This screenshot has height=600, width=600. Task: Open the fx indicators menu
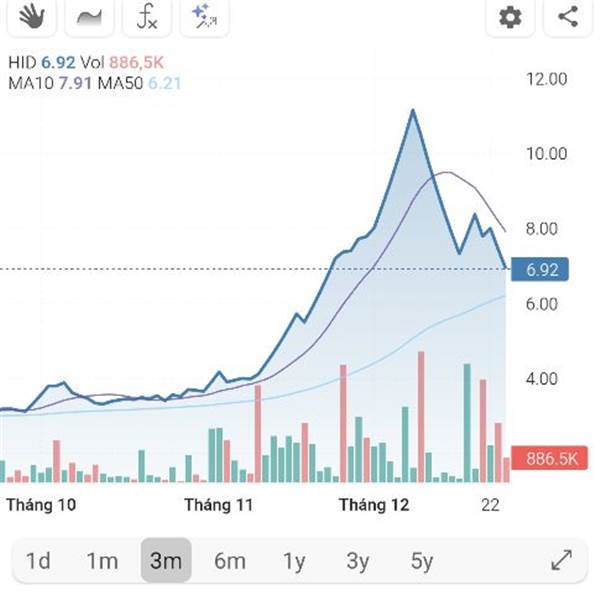pyautogui.click(x=147, y=16)
